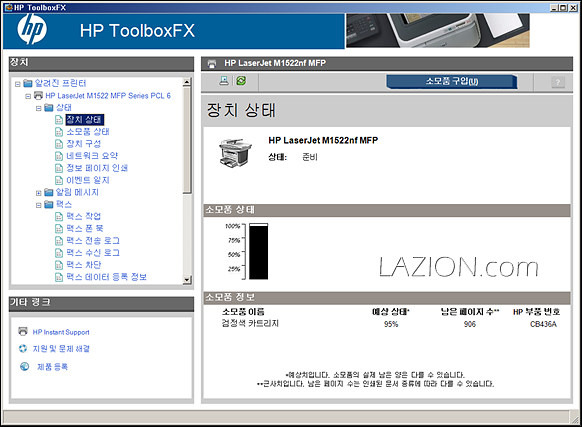The height and width of the screenshot is (427, 582).
Task: Open 이벤트 일지 tree item
Action: [x=88, y=180]
